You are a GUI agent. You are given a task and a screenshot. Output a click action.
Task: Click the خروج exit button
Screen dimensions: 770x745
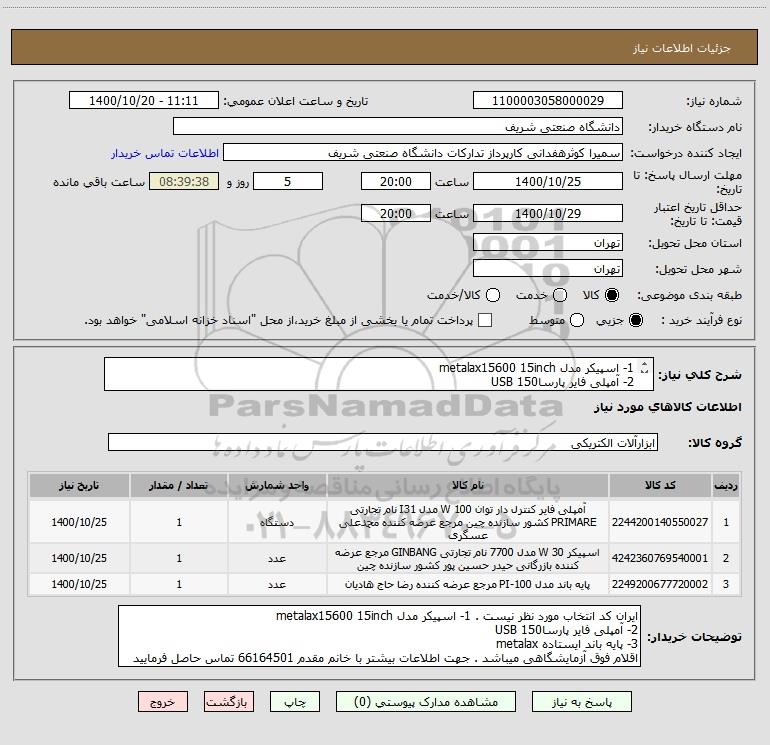(x=163, y=702)
